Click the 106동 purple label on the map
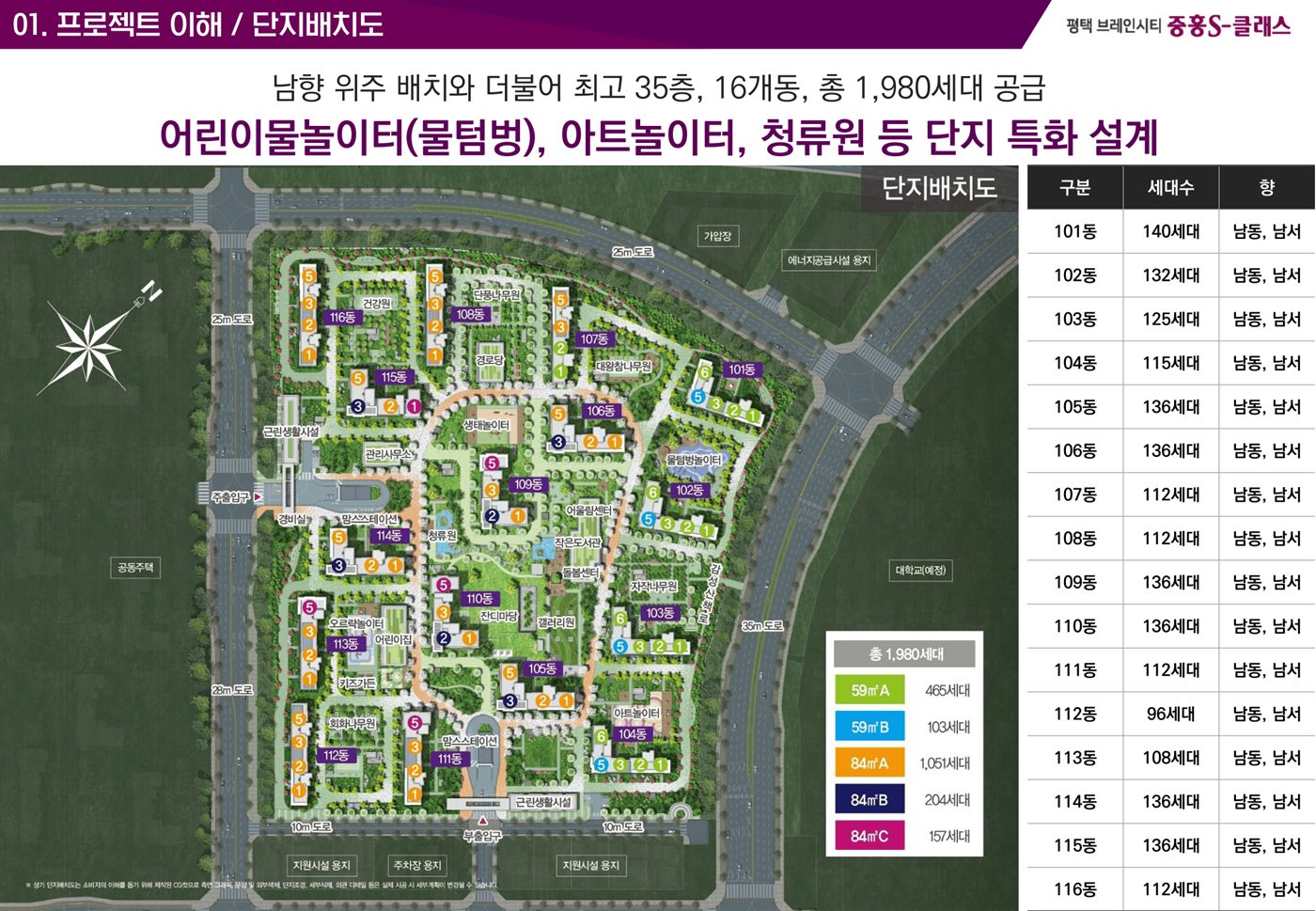Viewport: 1316px width, 911px height. (x=601, y=411)
